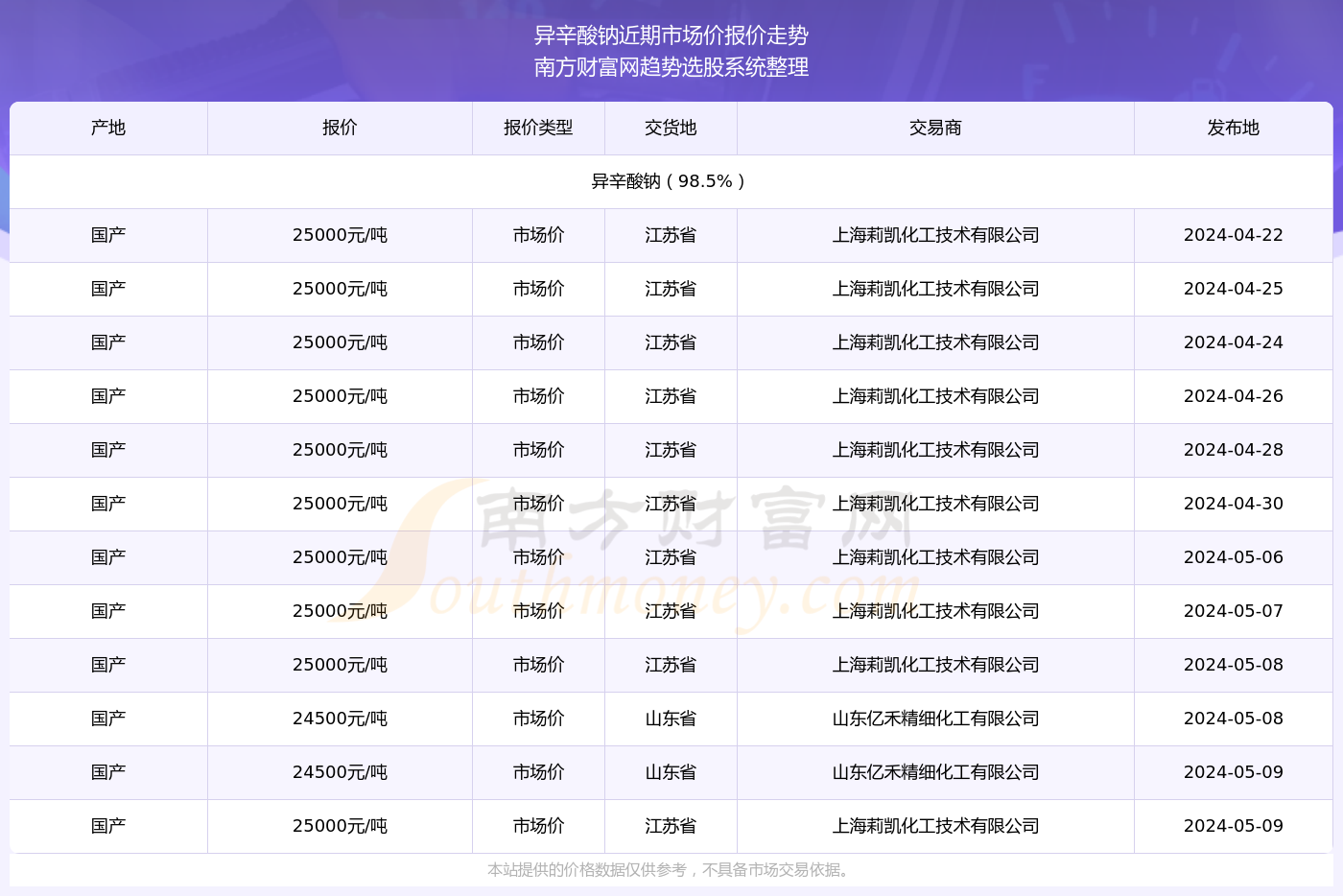Click the 25000元/吨 price in the 2024-05-09 row
This screenshot has width=1343, height=896.
point(340,826)
